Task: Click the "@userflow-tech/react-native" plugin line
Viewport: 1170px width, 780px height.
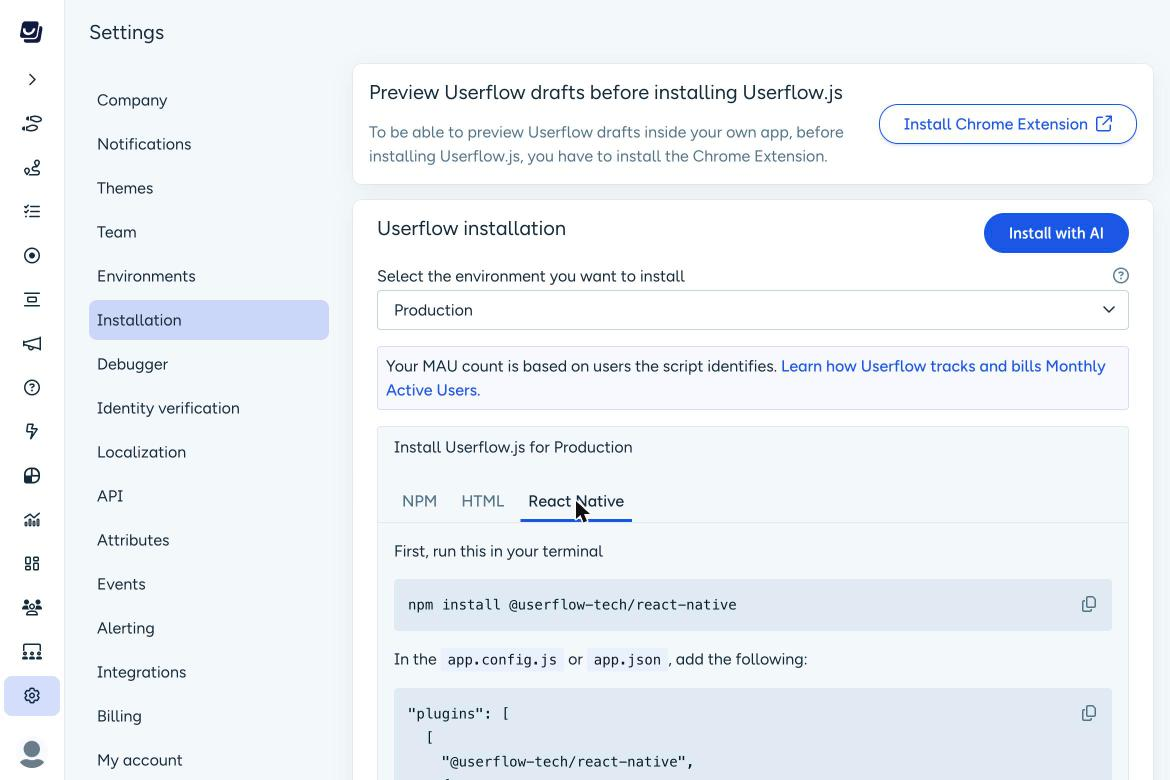Action: point(567,761)
